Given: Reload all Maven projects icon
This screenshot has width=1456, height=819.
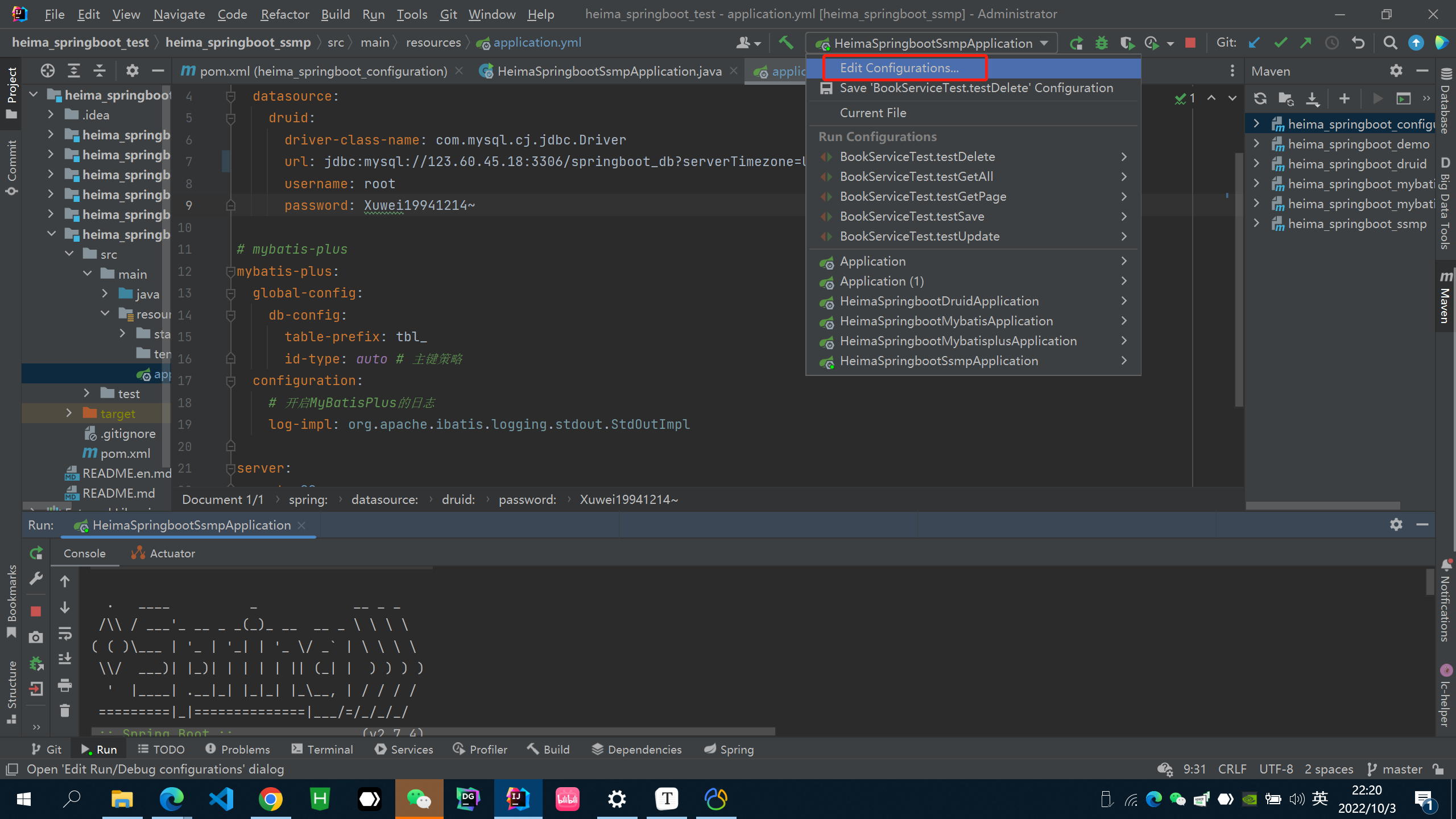Looking at the screenshot, I should pos(1260,99).
